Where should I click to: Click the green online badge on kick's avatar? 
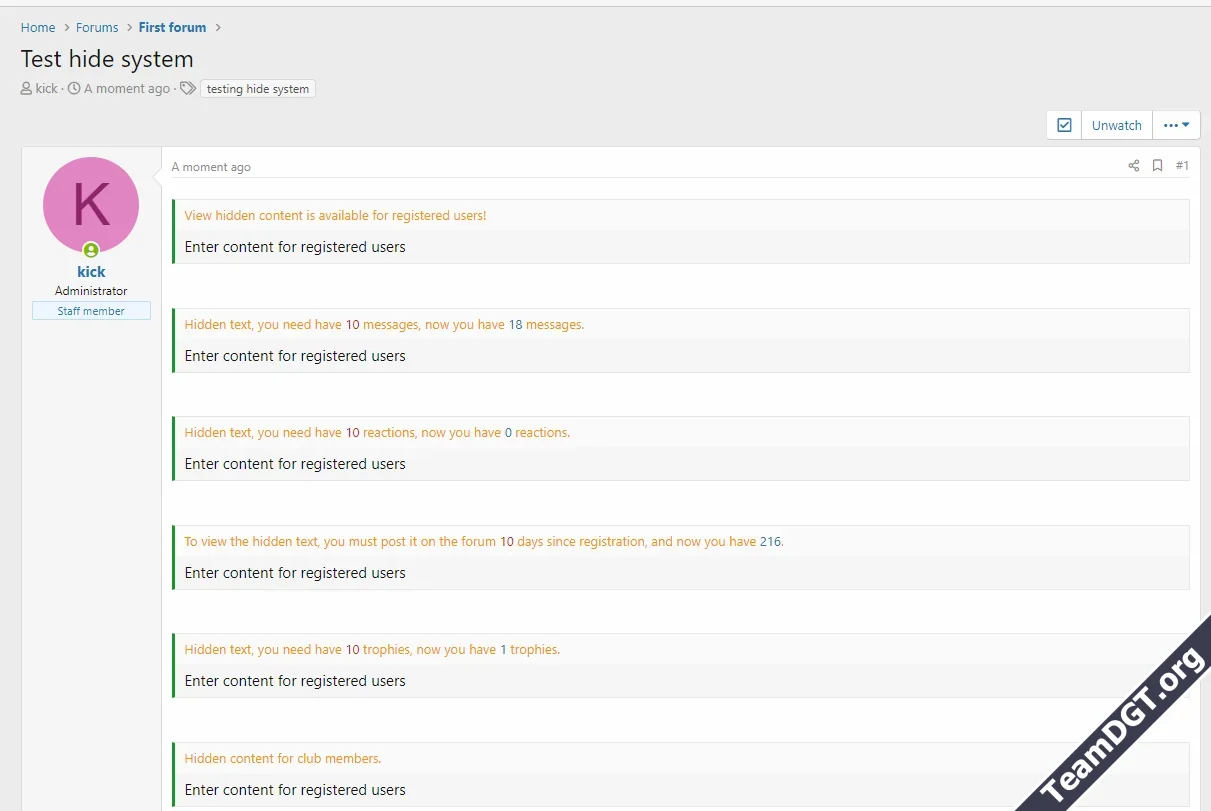pyautogui.click(x=91, y=249)
